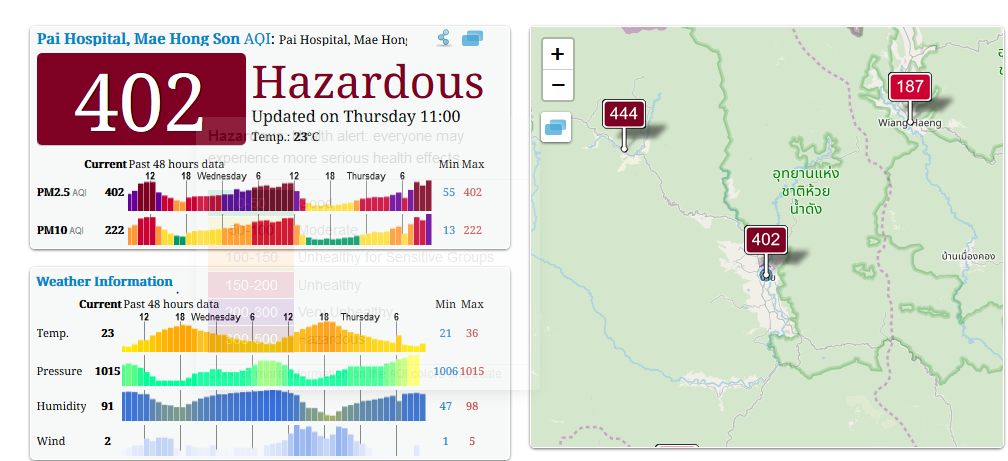Select the 187 marker at Wiang Haeng

909,87
